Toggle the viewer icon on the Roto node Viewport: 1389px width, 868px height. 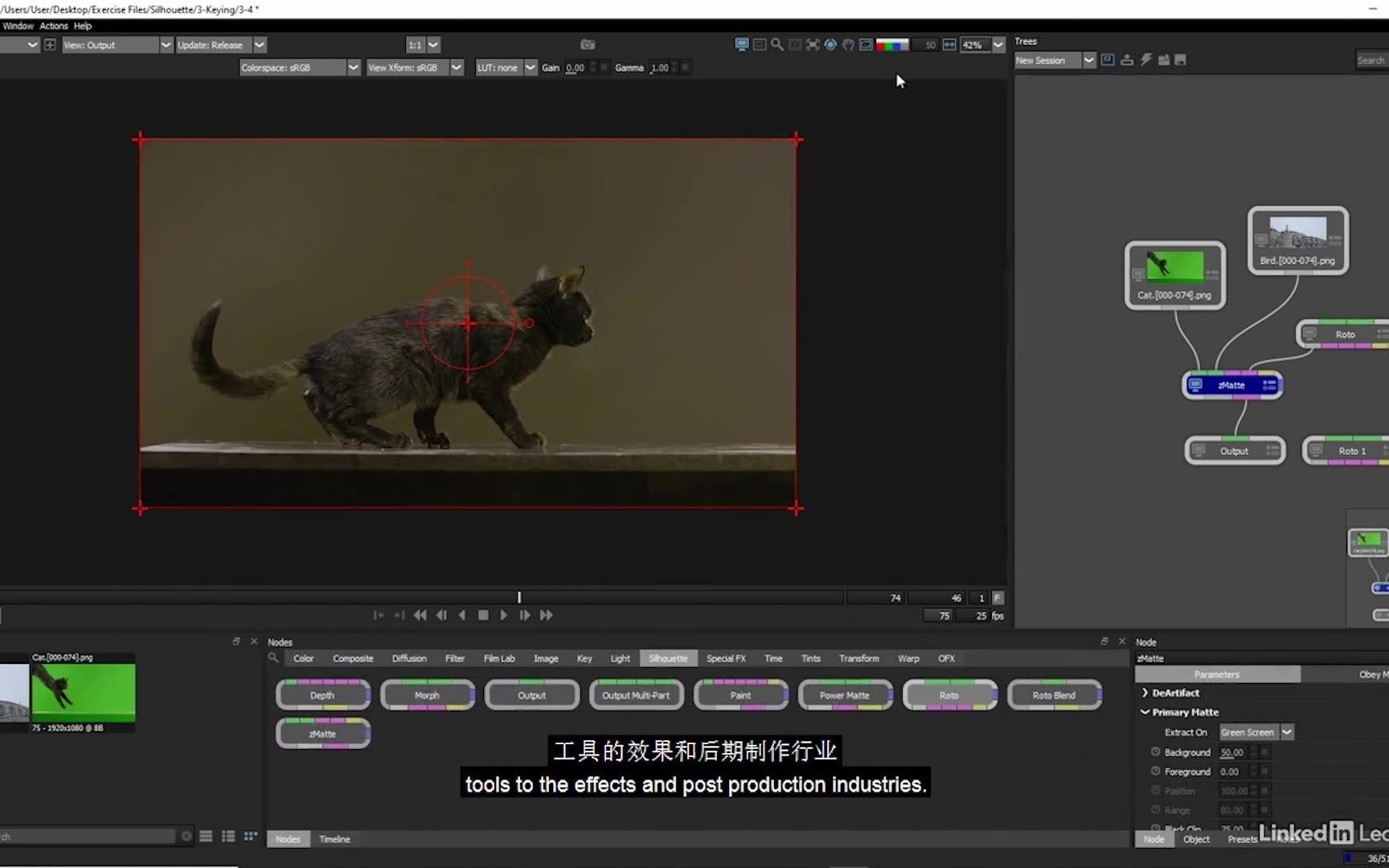click(x=1309, y=334)
